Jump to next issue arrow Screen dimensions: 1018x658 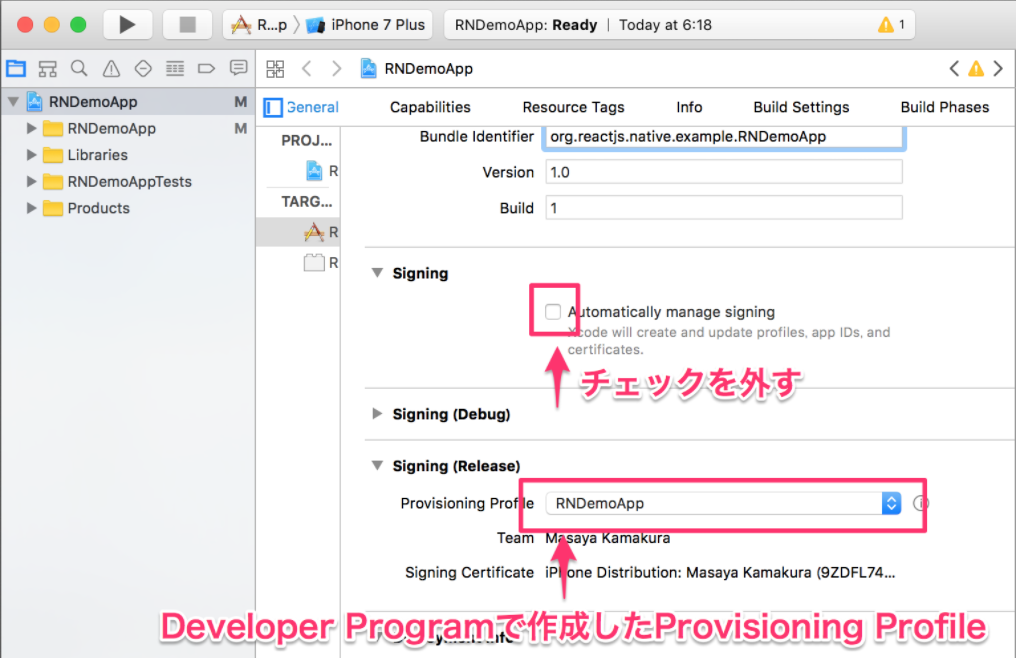pos(999,68)
